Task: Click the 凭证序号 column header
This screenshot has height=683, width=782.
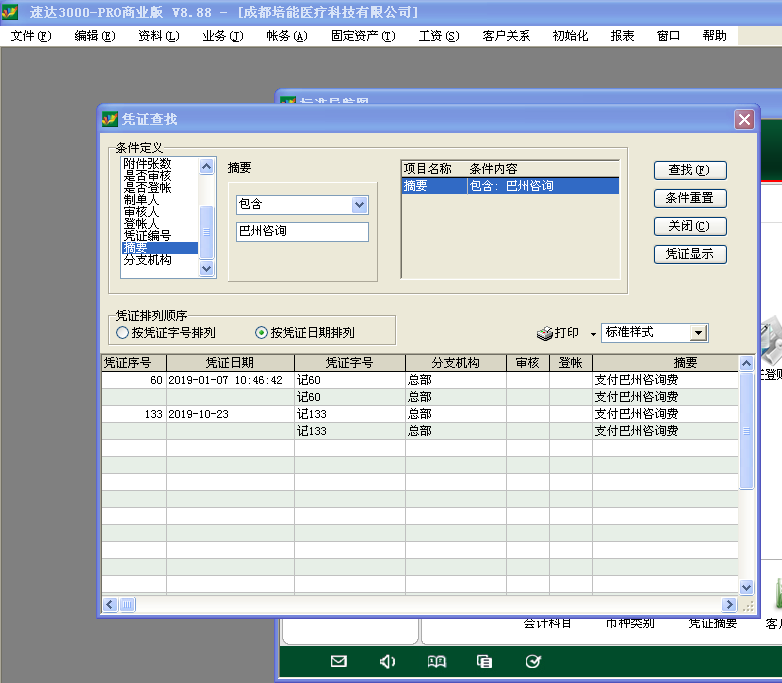Action: [x=134, y=363]
